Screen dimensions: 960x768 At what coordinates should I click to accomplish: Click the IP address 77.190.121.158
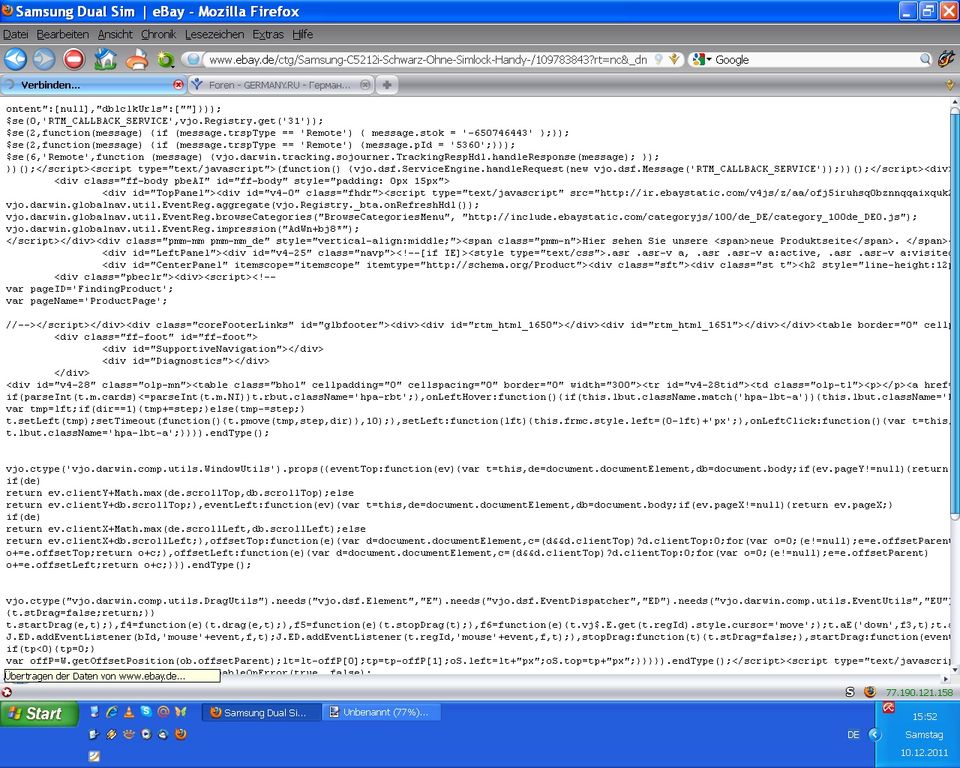920,693
